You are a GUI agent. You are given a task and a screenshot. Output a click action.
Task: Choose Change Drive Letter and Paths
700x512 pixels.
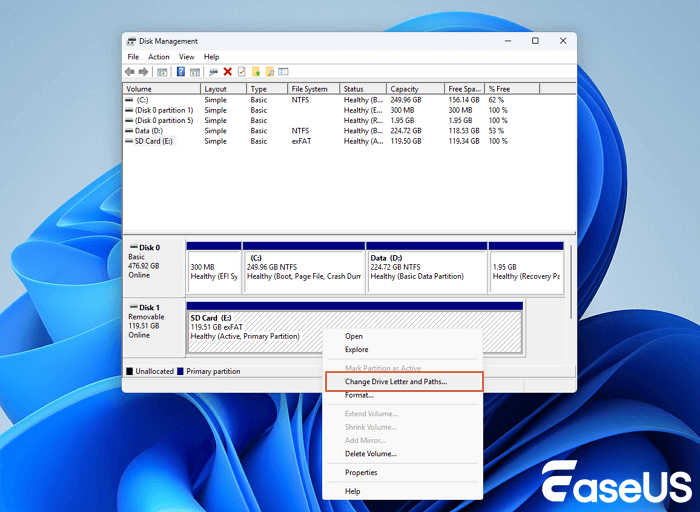coord(396,381)
